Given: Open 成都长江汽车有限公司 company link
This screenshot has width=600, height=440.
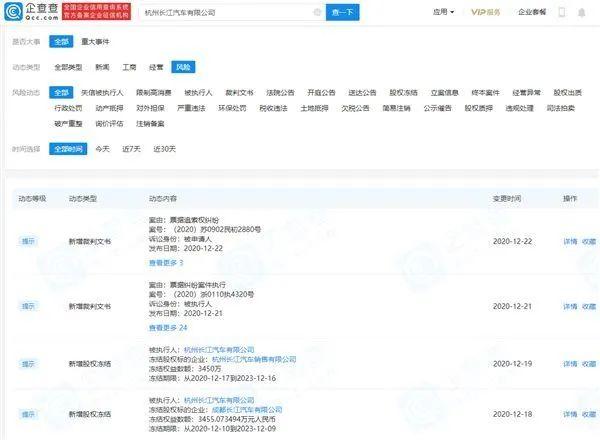Looking at the screenshot, I should pos(247,410).
